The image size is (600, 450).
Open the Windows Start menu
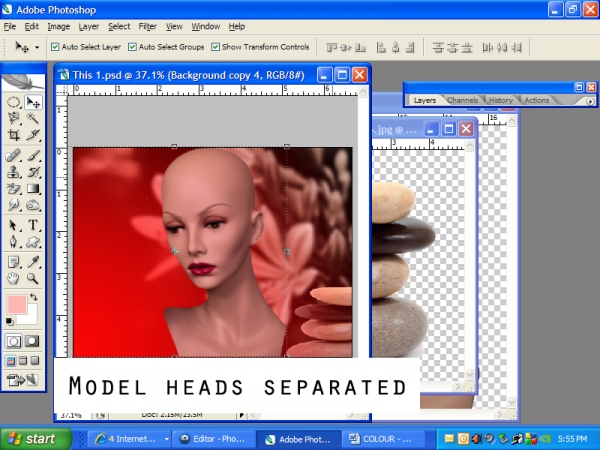(35, 439)
